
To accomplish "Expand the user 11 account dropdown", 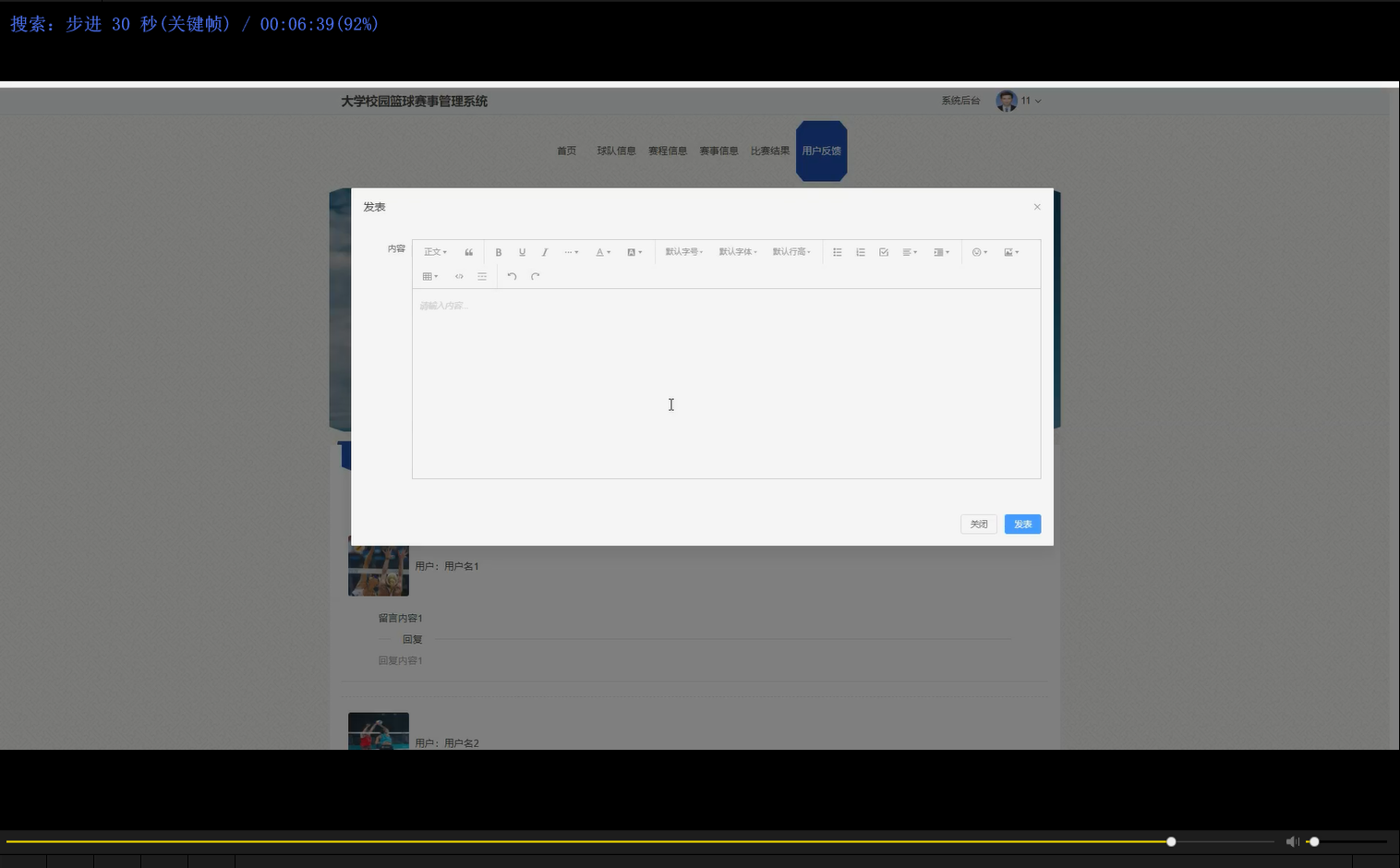I will (1031, 101).
